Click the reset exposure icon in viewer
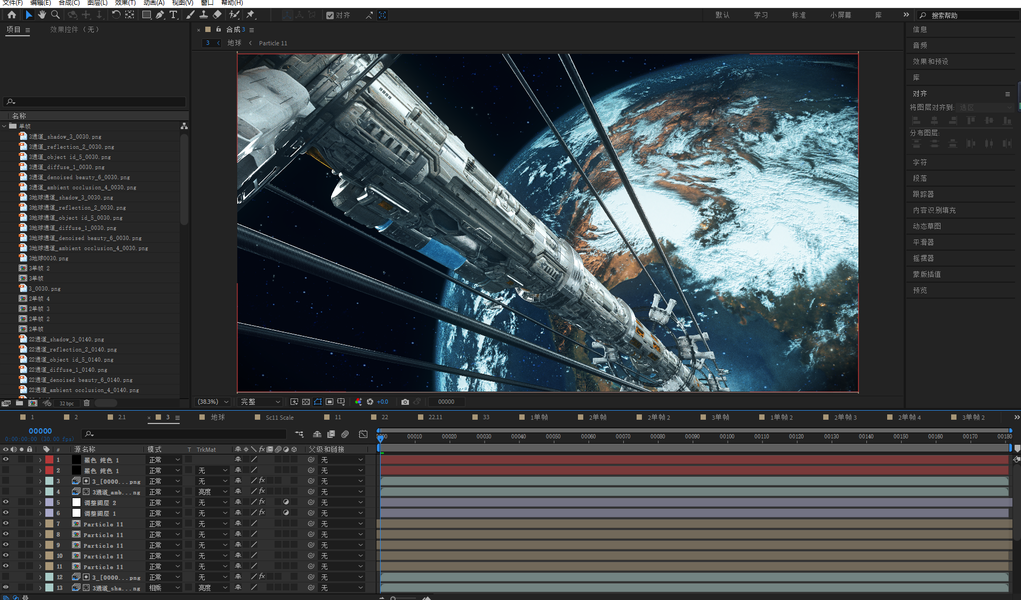The width and height of the screenshot is (1021, 600). (x=370, y=402)
